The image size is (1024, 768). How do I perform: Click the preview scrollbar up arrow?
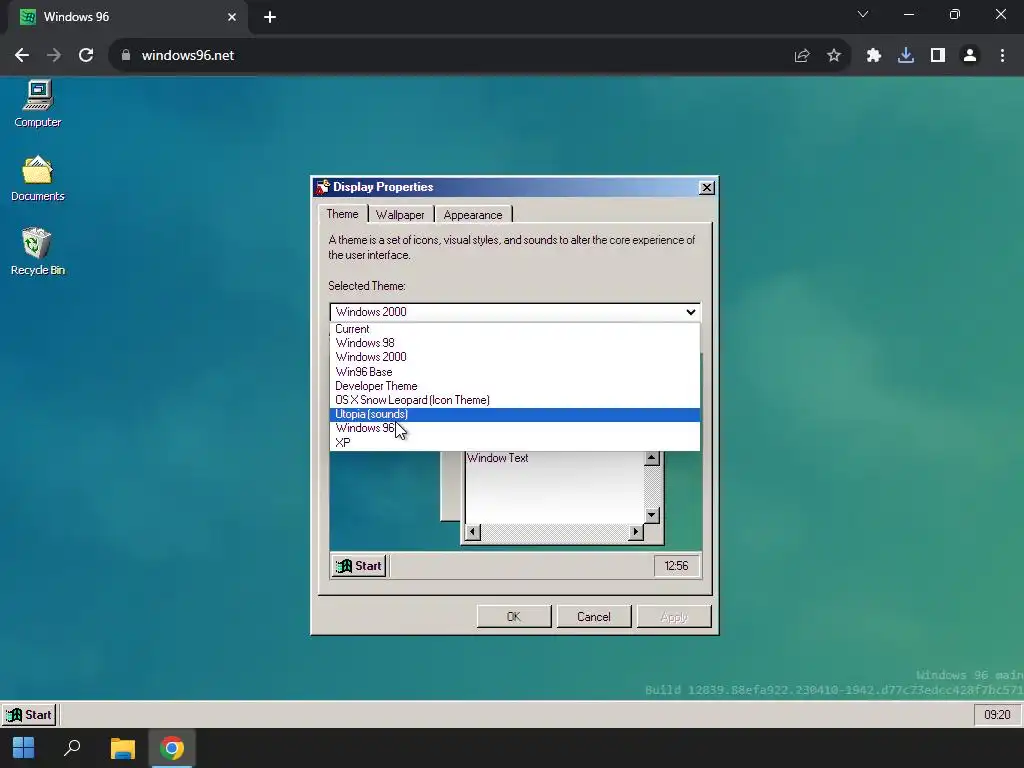coord(651,458)
